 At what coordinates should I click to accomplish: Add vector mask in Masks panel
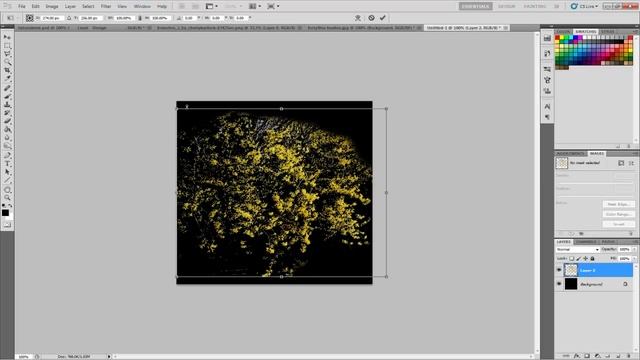631,163
